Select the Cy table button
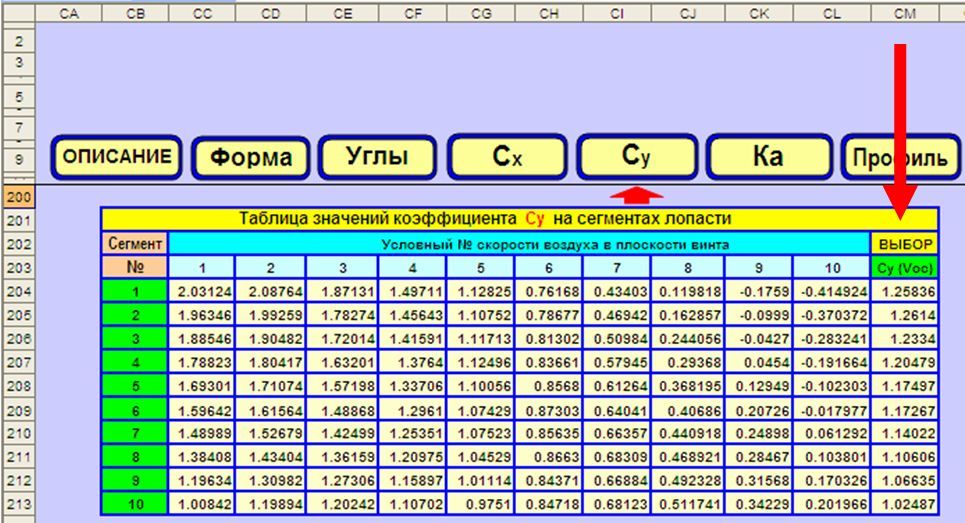Screen dimensions: 965x523 click(x=637, y=156)
